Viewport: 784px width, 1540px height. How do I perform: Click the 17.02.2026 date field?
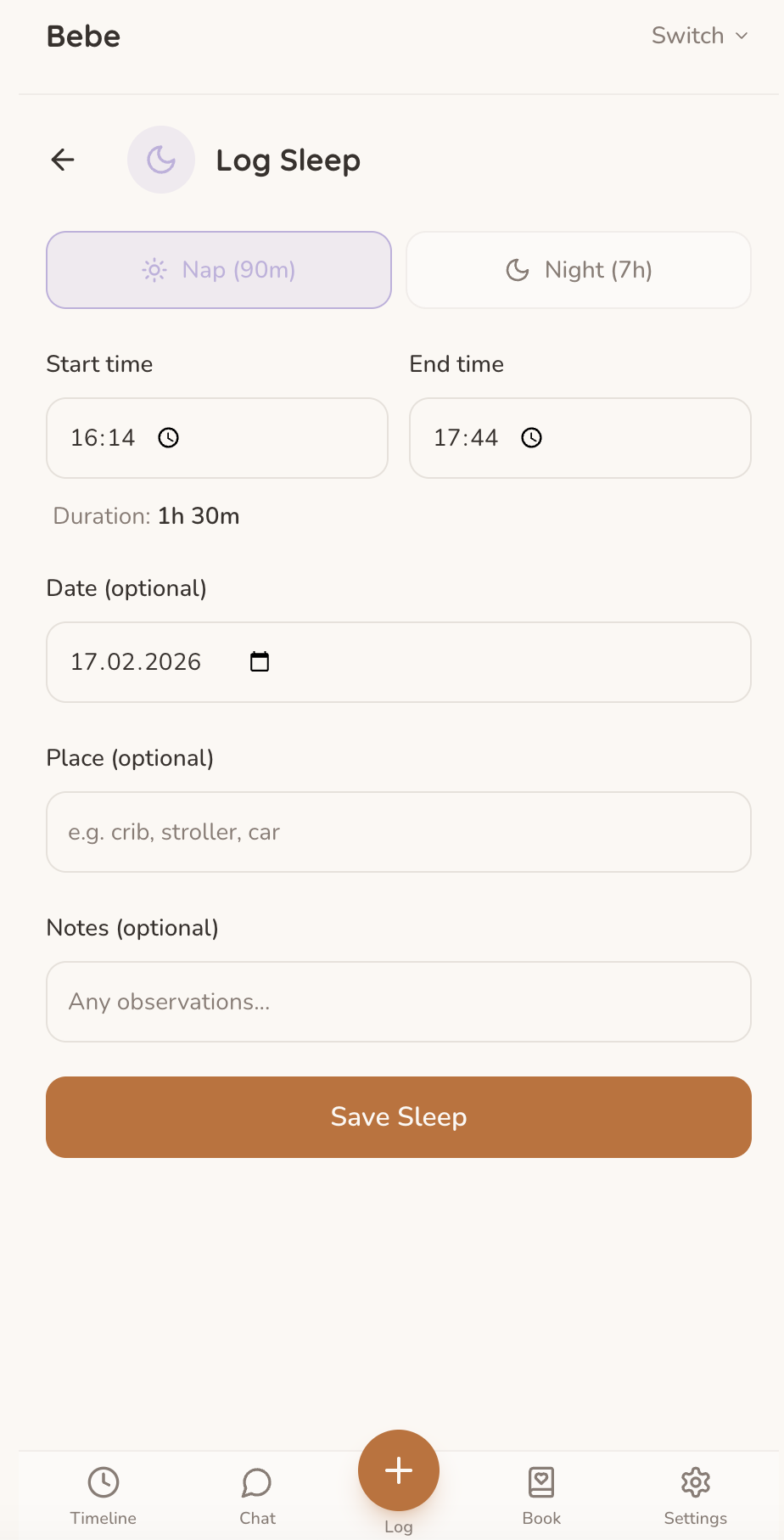click(137, 662)
